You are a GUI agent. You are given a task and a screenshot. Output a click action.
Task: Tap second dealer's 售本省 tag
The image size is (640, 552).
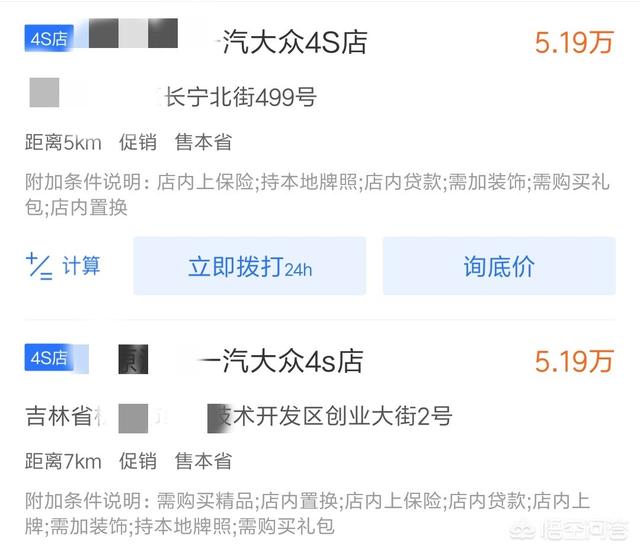pyautogui.click(x=203, y=461)
